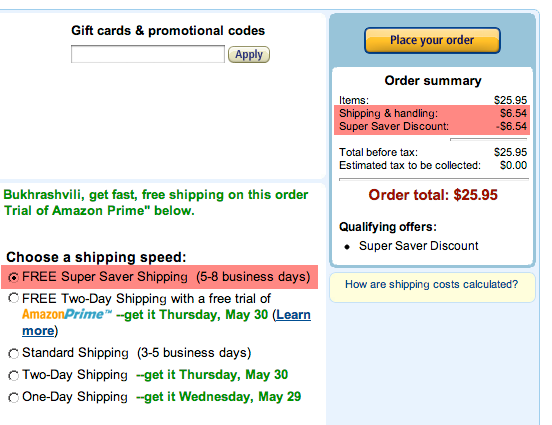Click the Super Saver Discount qualifying offer
The image size is (552, 425).
pyautogui.click(x=419, y=246)
